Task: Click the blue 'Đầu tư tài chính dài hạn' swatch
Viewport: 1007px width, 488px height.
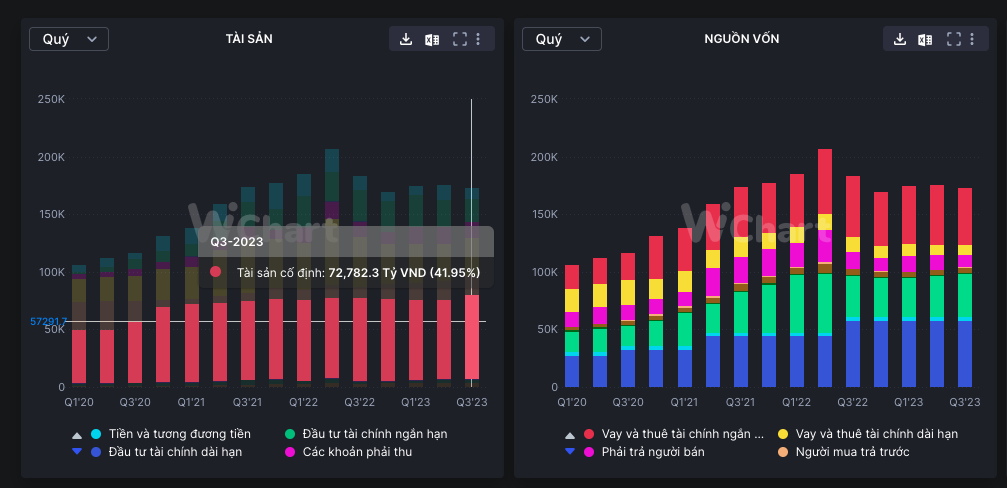Action: coord(96,452)
